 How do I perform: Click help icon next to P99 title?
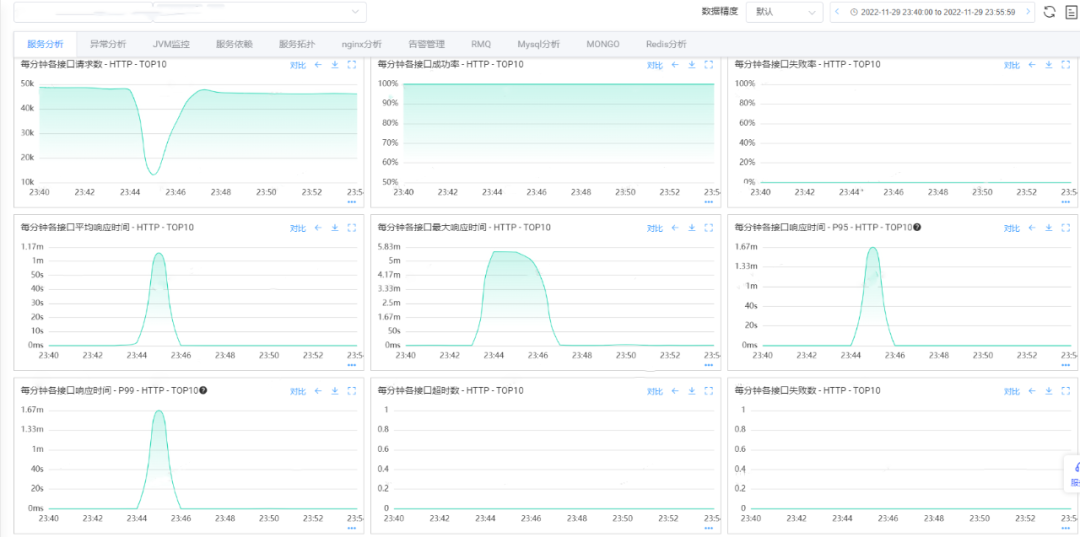point(203,390)
